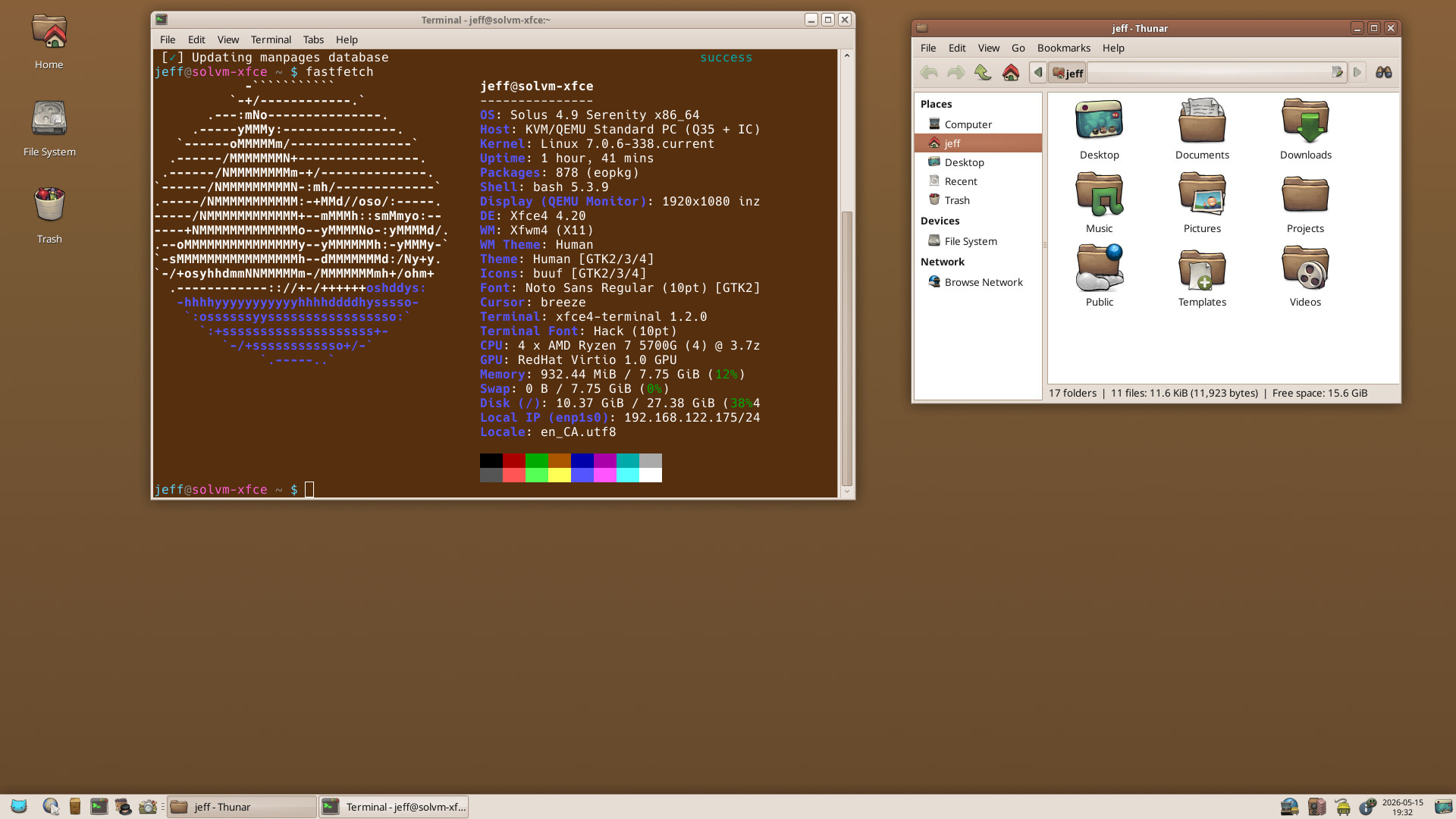Launch the web browser from panel
Viewport: 1456px width, 819px height.
point(51,806)
